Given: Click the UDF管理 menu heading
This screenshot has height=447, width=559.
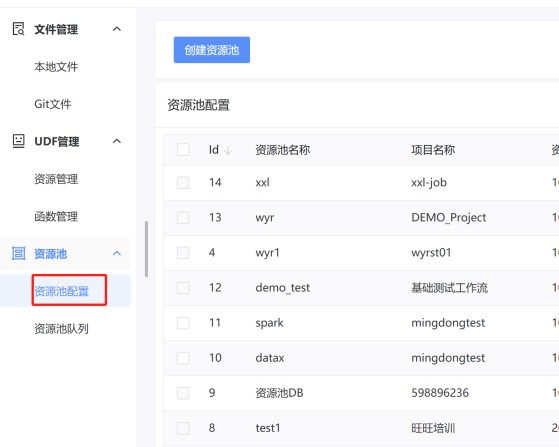Looking at the screenshot, I should pos(57,142).
